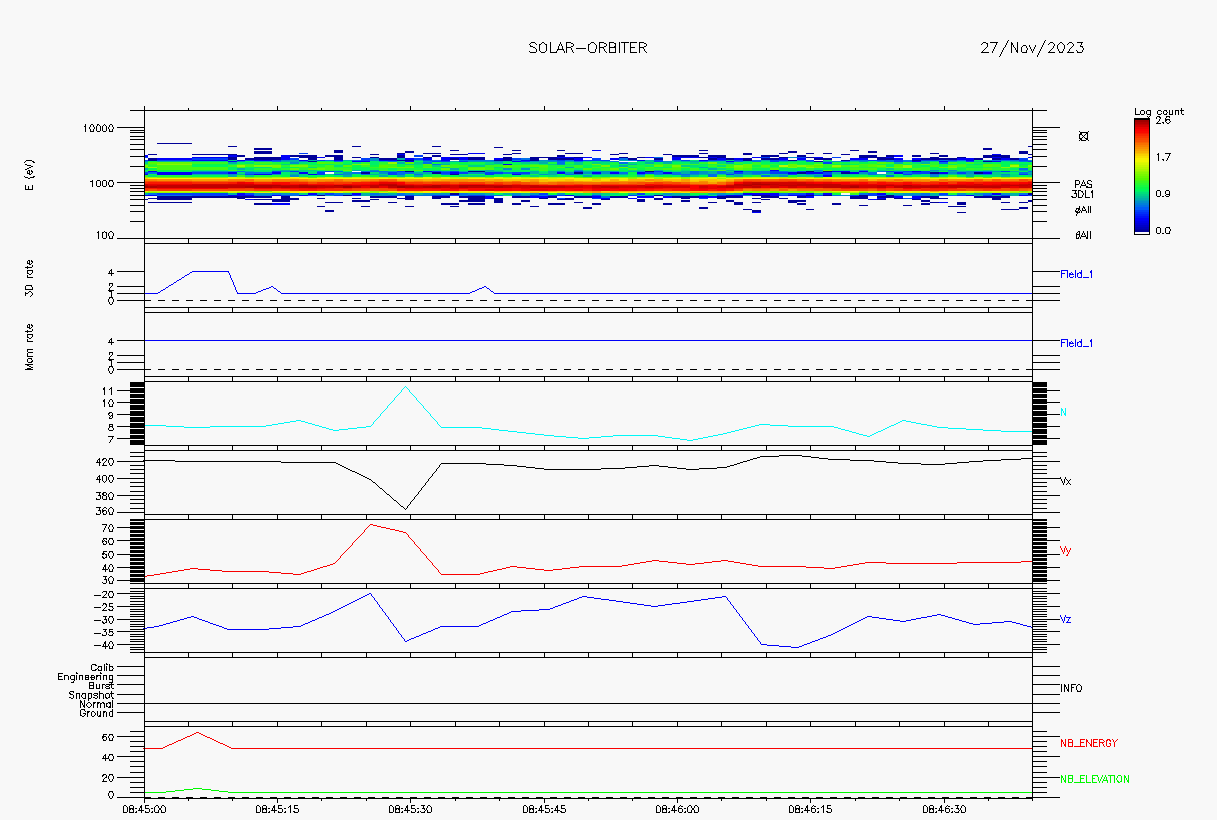Select the 0.9 color bar value
Image resolution: width=1217 pixels, height=820 pixels.
click(x=1165, y=194)
